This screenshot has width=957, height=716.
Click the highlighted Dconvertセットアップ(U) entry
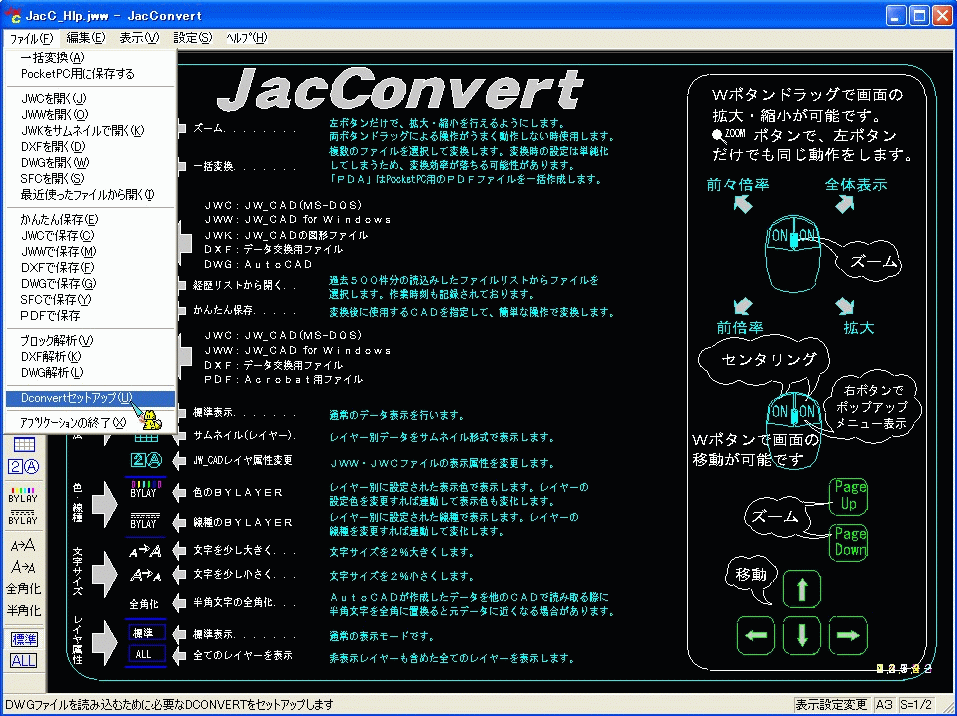[90, 398]
